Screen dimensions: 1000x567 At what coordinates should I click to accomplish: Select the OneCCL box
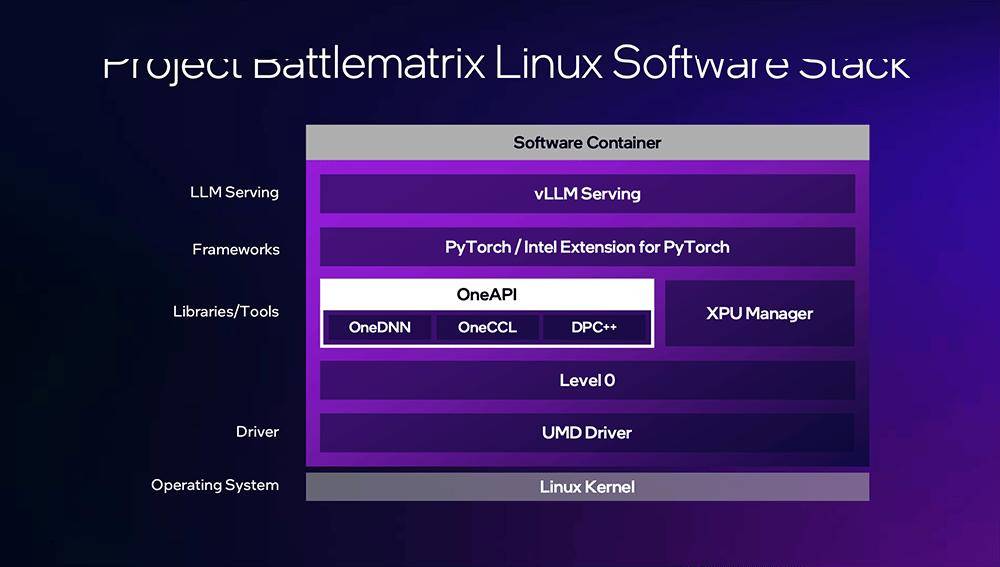tap(487, 327)
